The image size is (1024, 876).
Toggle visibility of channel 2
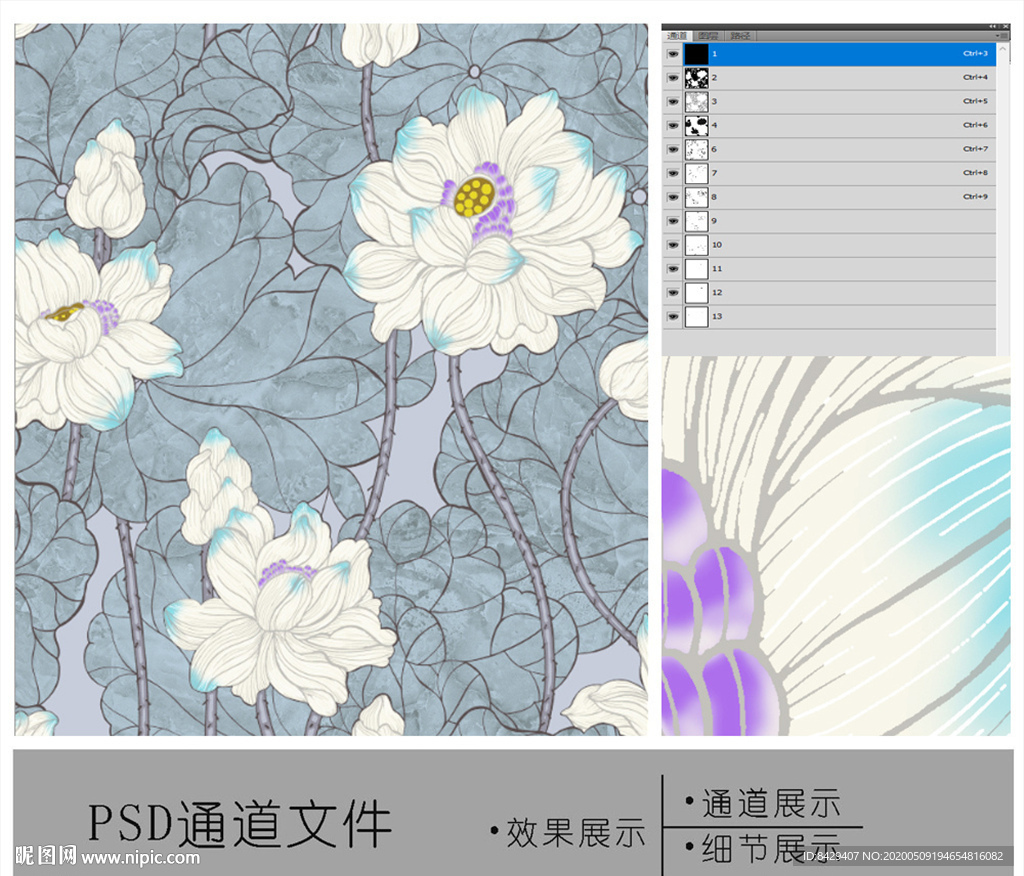[672, 77]
